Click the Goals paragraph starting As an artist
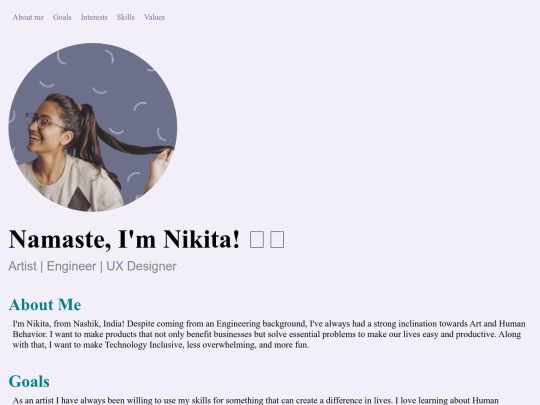540x405 pixels. coord(256,401)
